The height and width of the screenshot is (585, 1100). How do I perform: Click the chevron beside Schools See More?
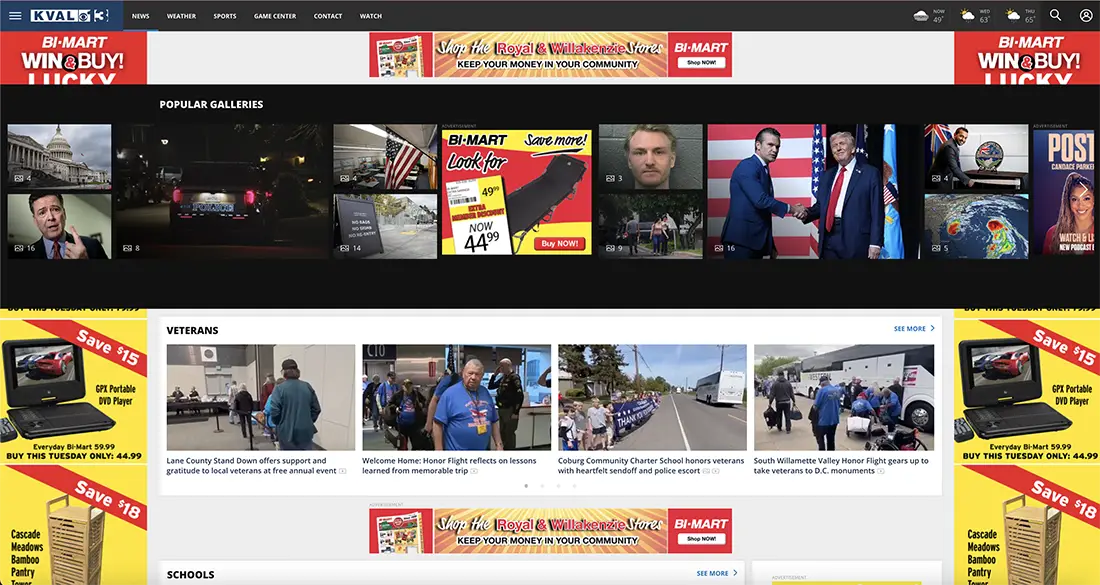735,573
